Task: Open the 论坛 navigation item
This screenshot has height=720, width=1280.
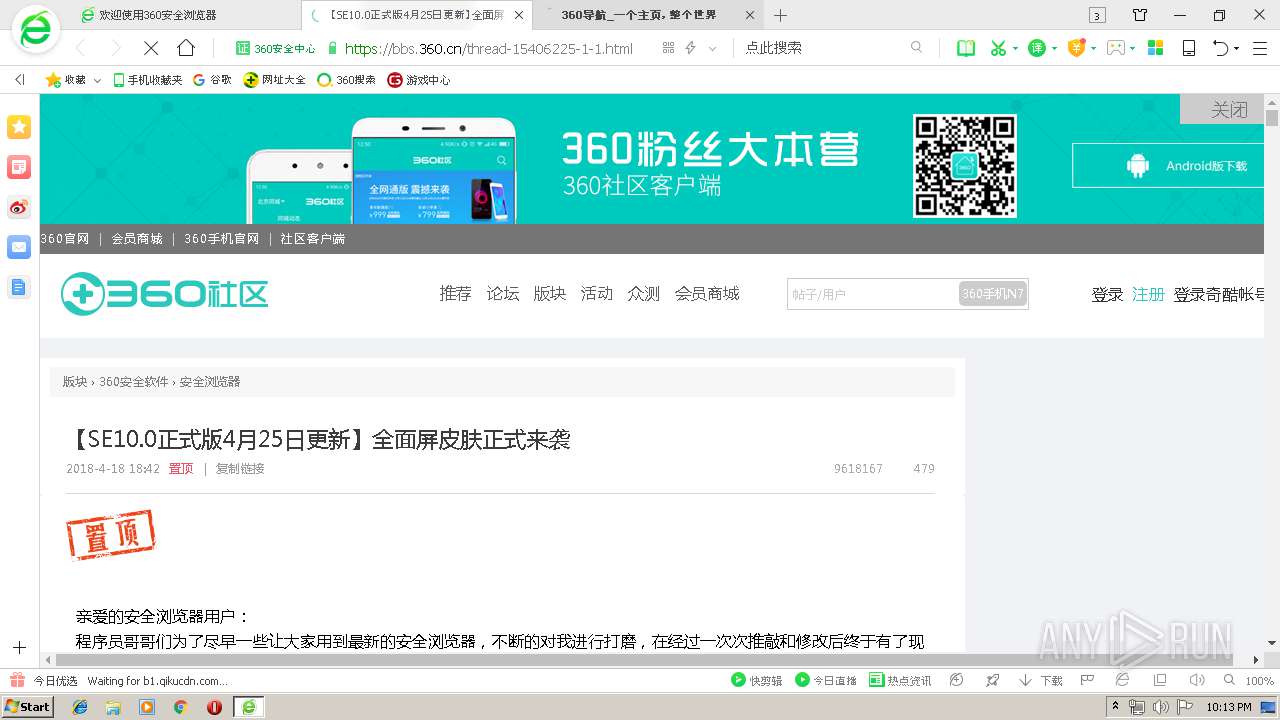Action: tap(503, 293)
